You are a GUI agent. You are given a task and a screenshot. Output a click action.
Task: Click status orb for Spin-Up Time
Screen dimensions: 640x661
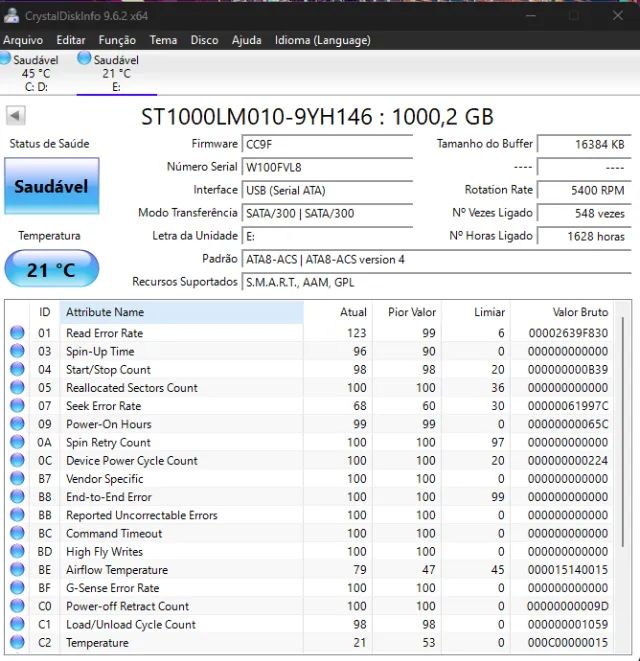tap(17, 351)
